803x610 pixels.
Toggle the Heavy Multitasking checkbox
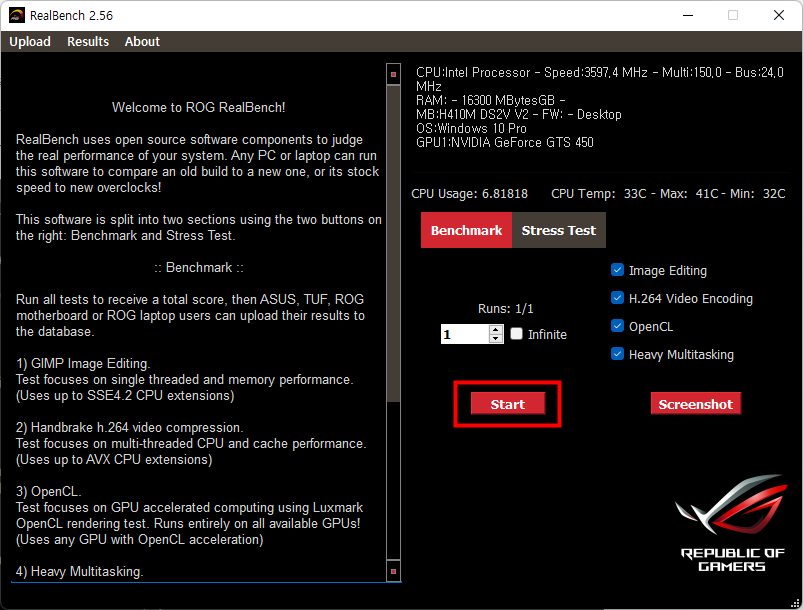pos(617,354)
